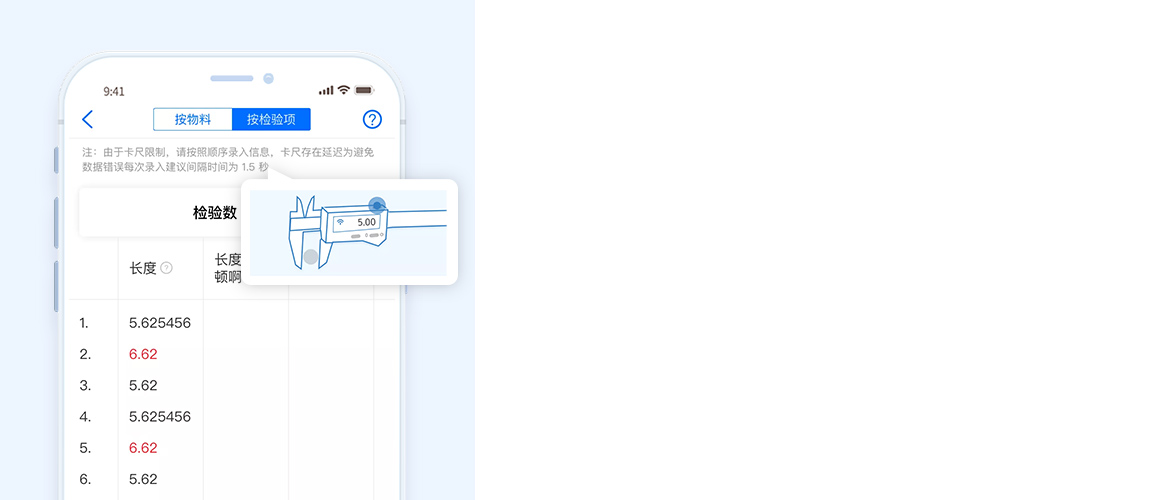Tap the cellular signal bars icon

pyautogui.click(x=326, y=90)
